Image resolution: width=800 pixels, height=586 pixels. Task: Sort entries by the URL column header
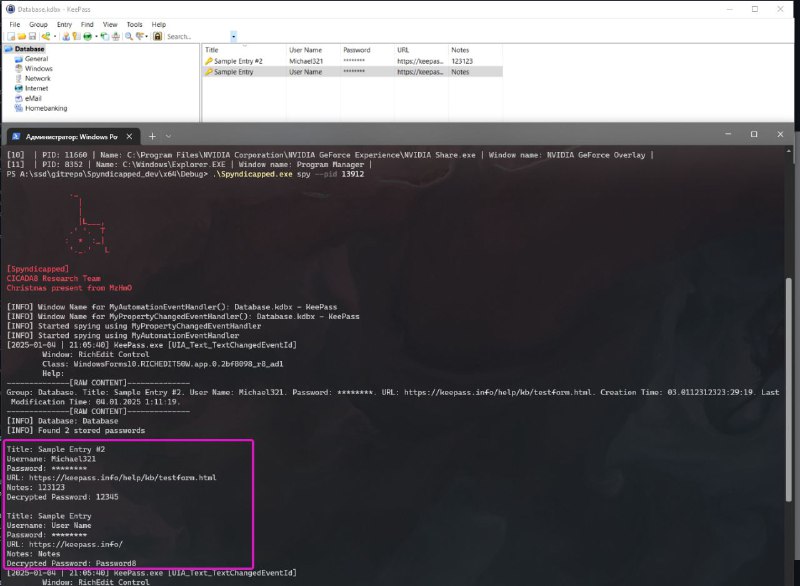click(421, 50)
